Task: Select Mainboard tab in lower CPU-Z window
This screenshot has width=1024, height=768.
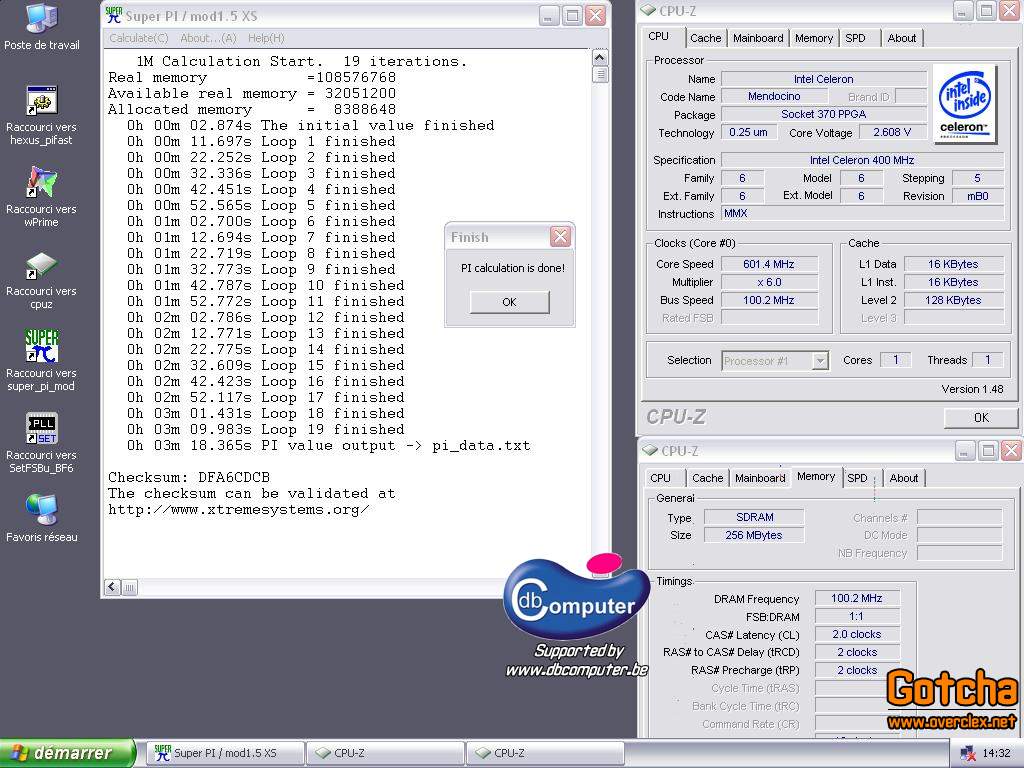Action: click(760, 478)
